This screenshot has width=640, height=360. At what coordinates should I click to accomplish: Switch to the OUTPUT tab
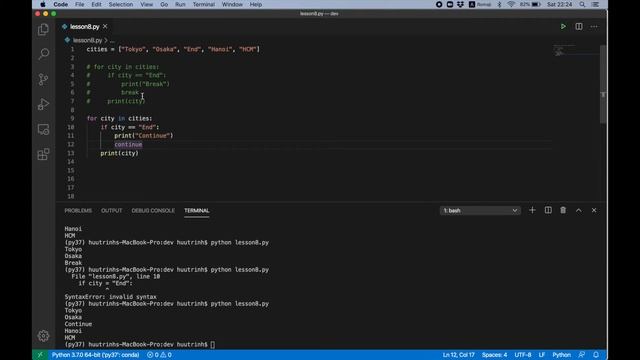(111, 211)
